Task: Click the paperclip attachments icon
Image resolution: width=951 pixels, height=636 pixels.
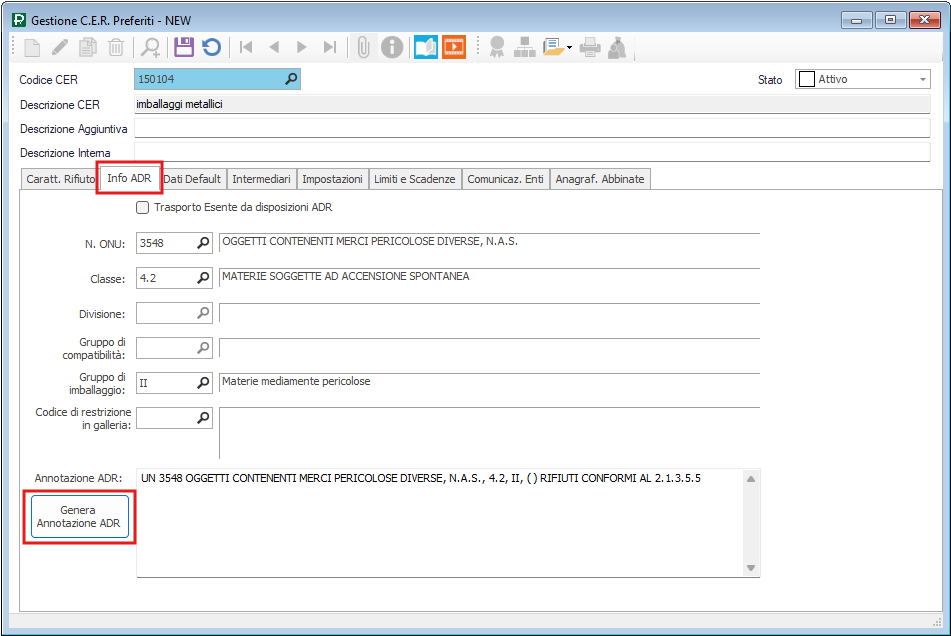Action: [364, 47]
